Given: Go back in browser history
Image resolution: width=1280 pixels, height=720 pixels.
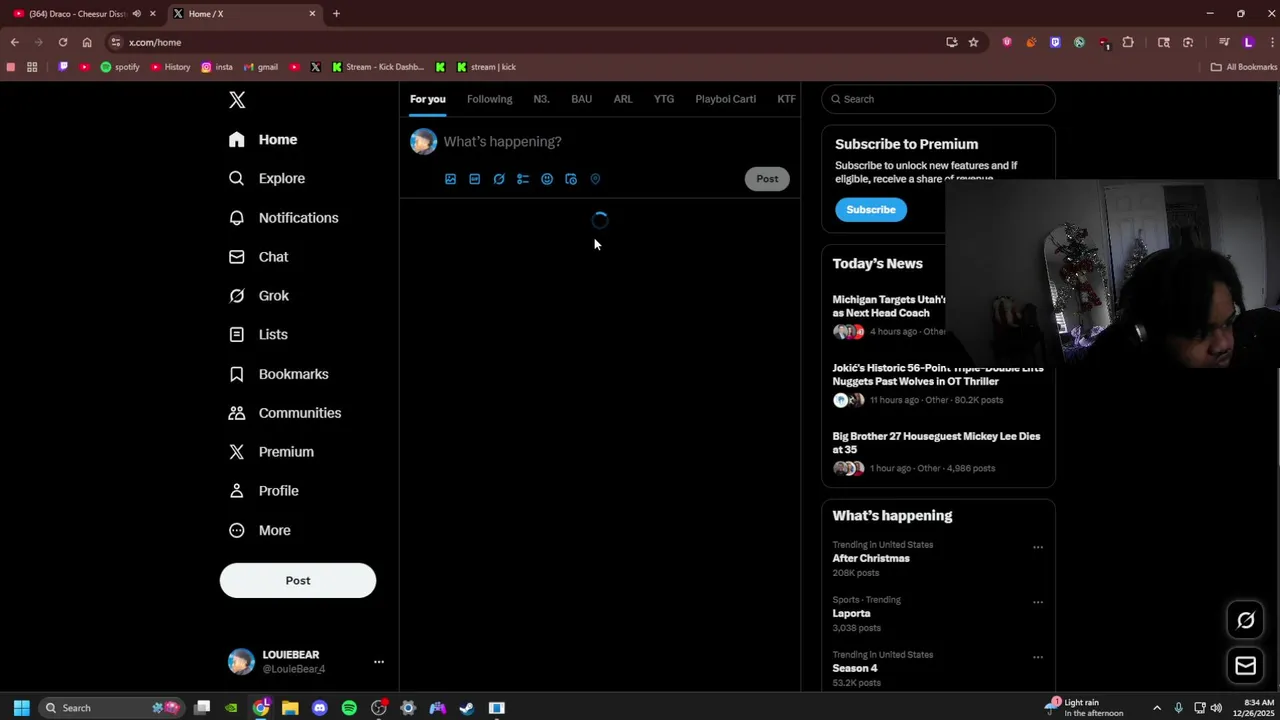Looking at the screenshot, I should (15, 42).
